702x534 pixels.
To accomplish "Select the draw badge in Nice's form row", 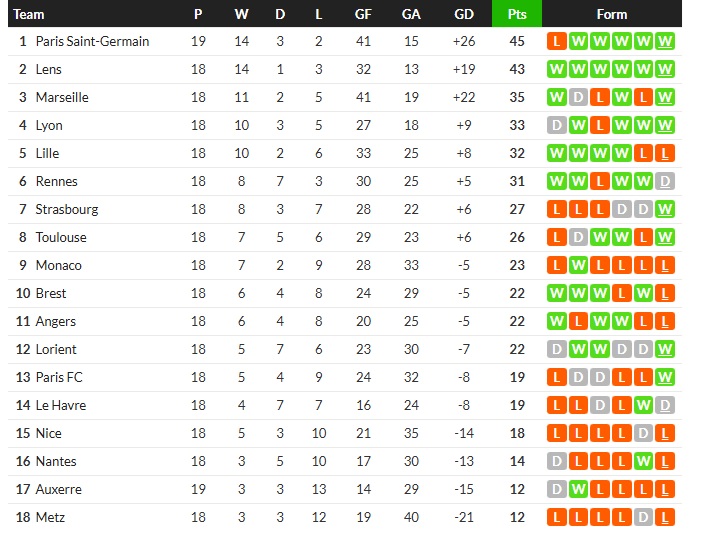I will coord(644,433).
